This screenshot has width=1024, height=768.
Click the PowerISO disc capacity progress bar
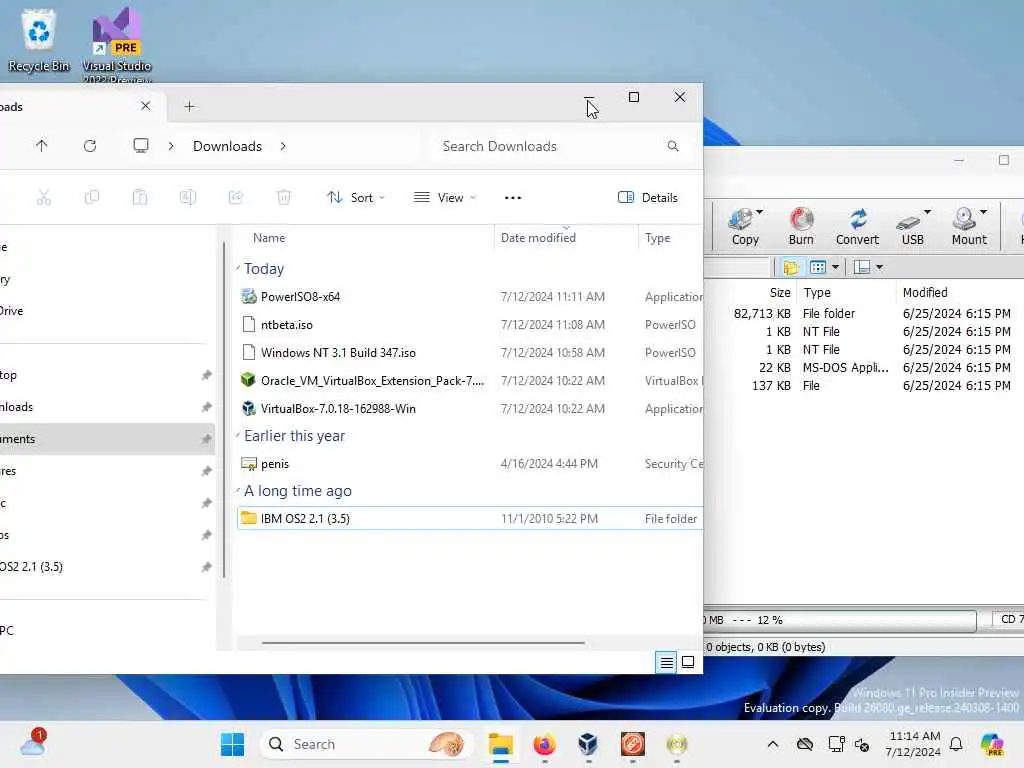840,620
